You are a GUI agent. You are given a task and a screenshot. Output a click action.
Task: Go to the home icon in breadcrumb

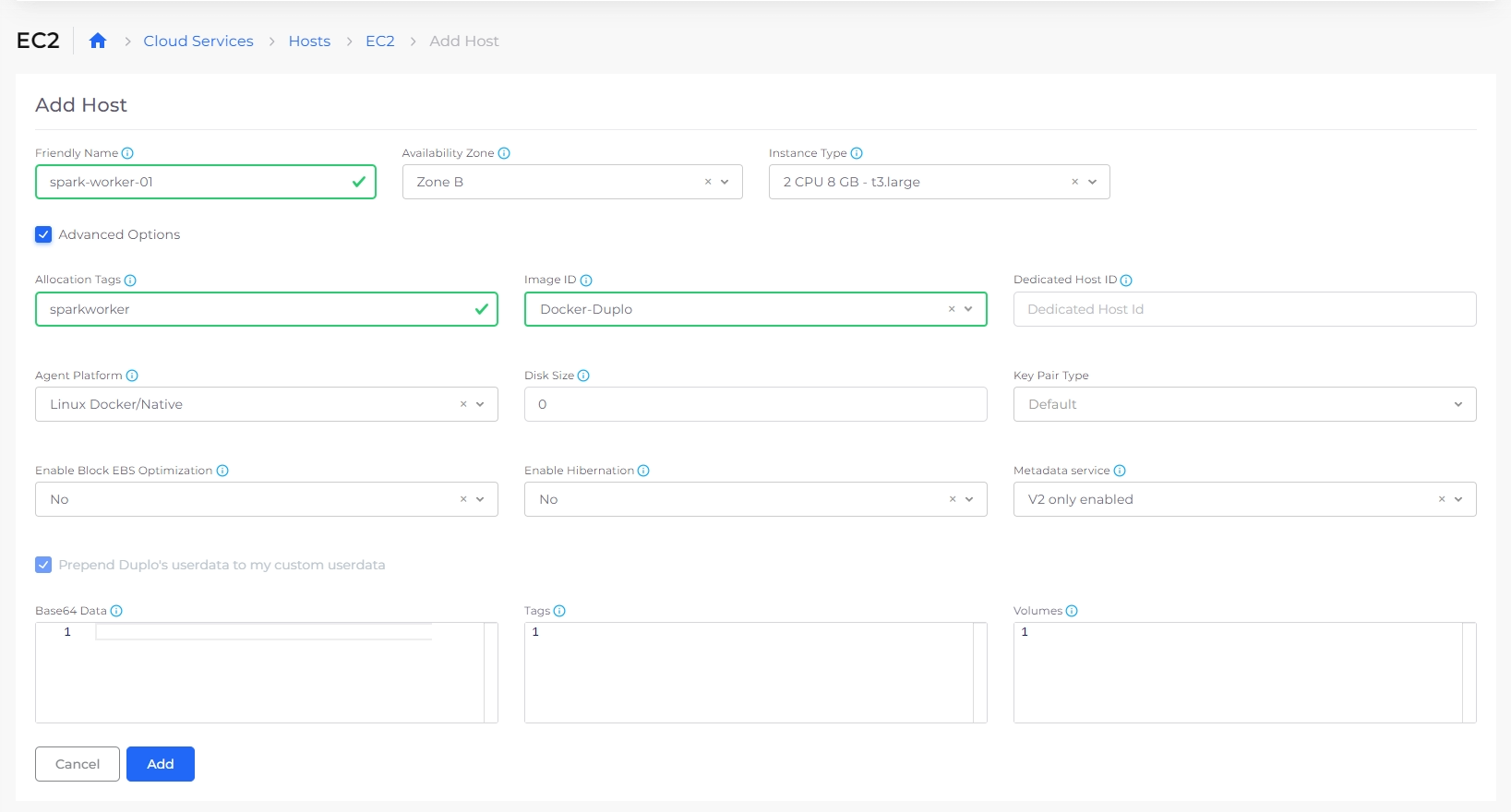click(x=98, y=41)
